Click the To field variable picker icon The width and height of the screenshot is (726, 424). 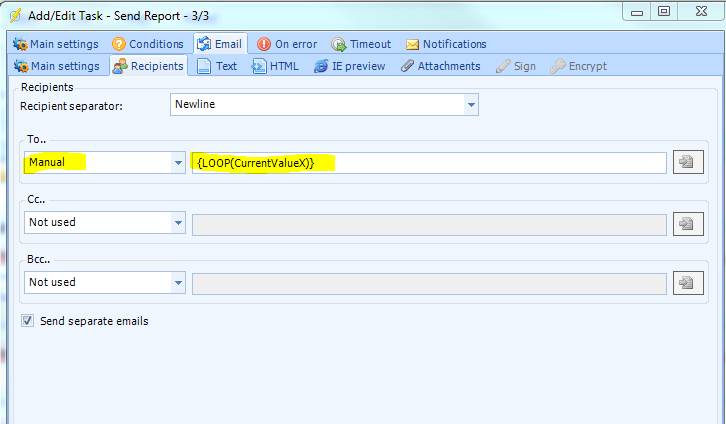pos(688,163)
